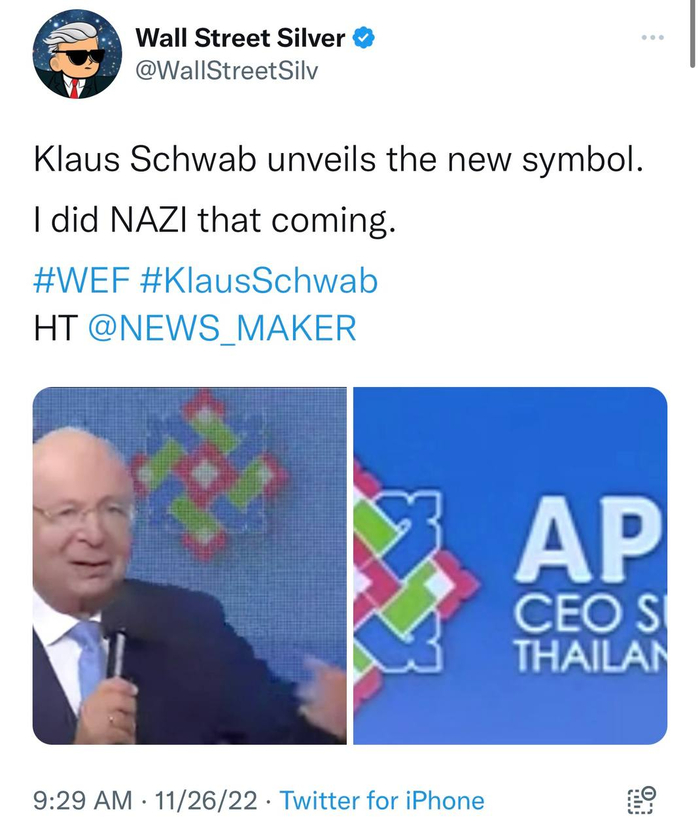Open the left photo of the man speaking
Viewport: 700px width, 837px height.
point(189,566)
